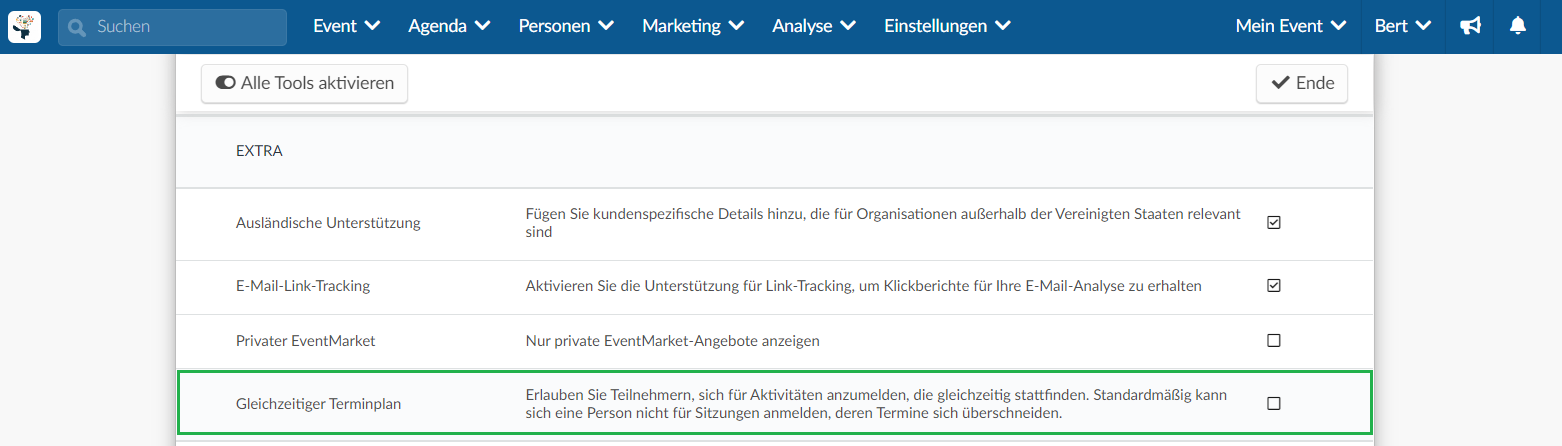Uncheck the Ausländische Unterstützung checkbox
The image size is (1562, 446).
click(x=1274, y=223)
